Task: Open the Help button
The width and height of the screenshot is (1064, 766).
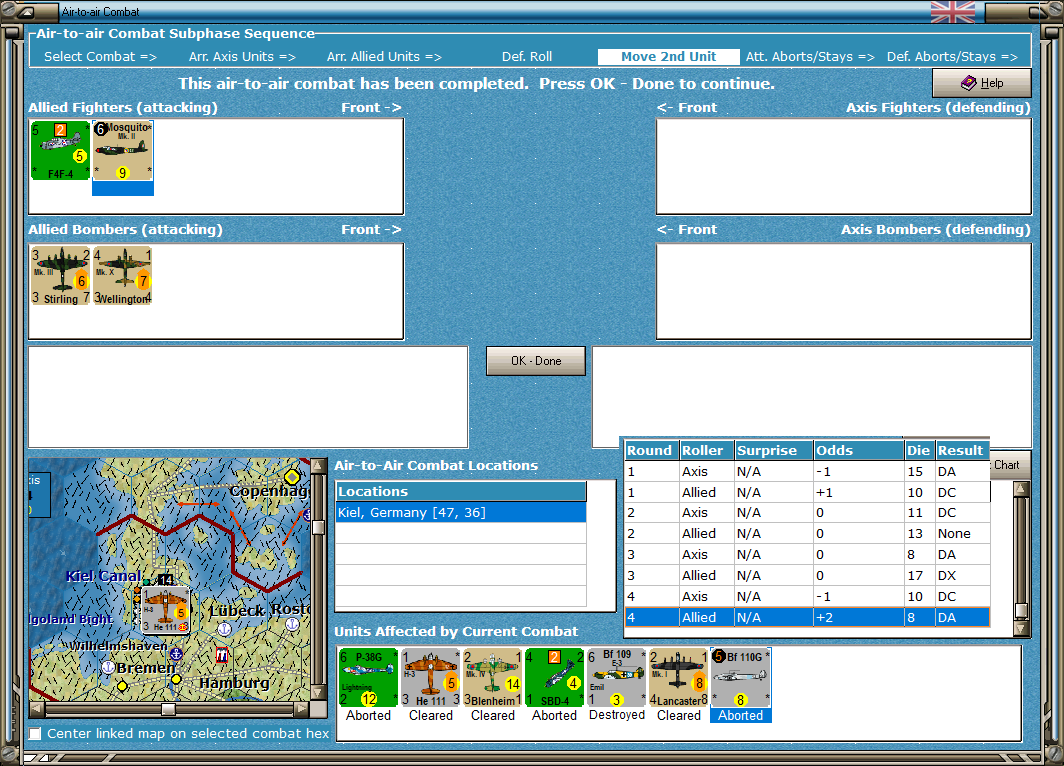Action: (982, 83)
